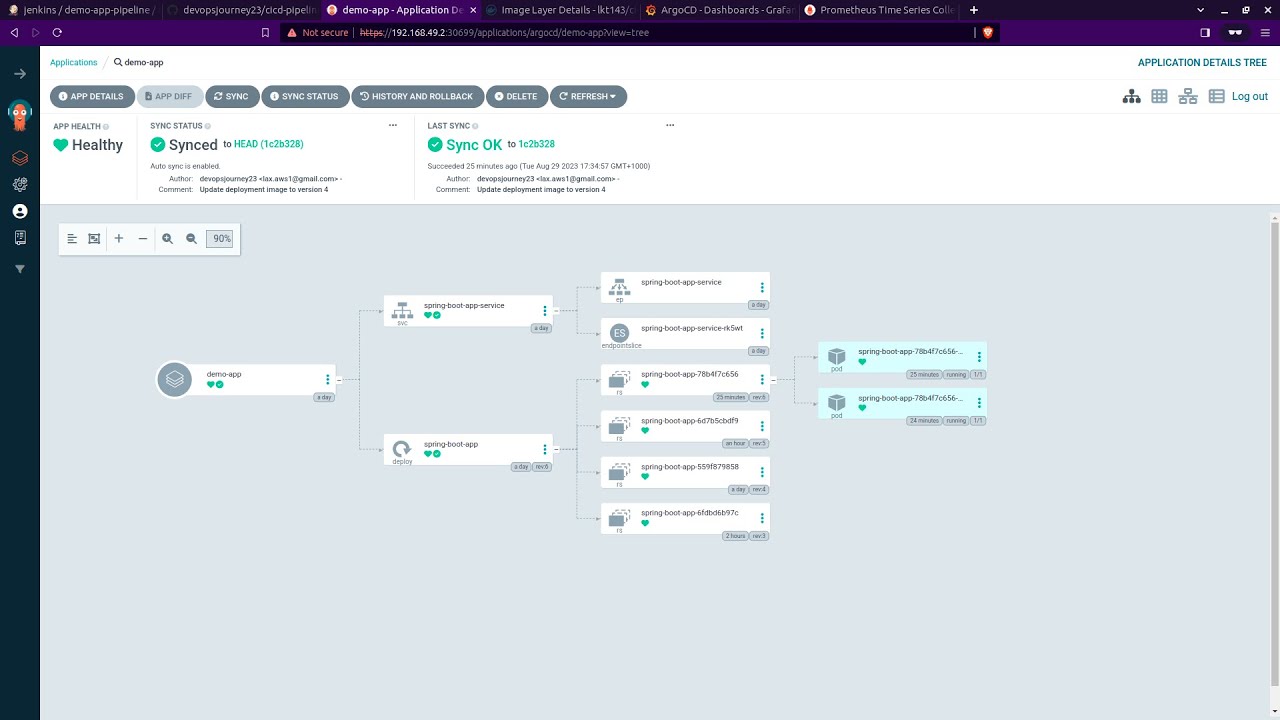
Task: Collapse children of spring-boot-app deploy node
Action: click(557, 450)
